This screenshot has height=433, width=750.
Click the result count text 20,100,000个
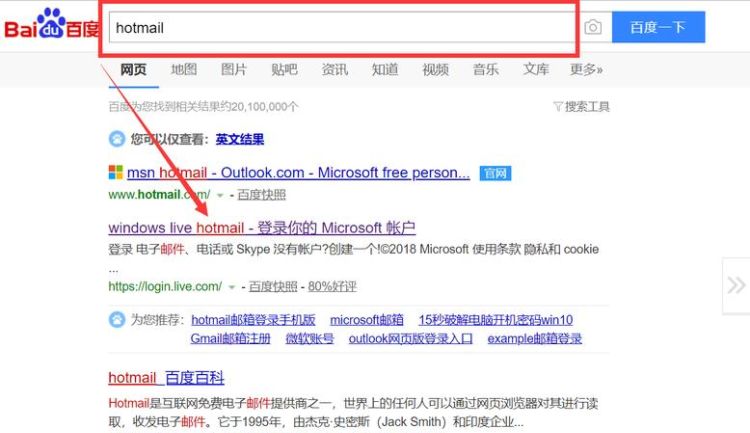tap(265, 106)
